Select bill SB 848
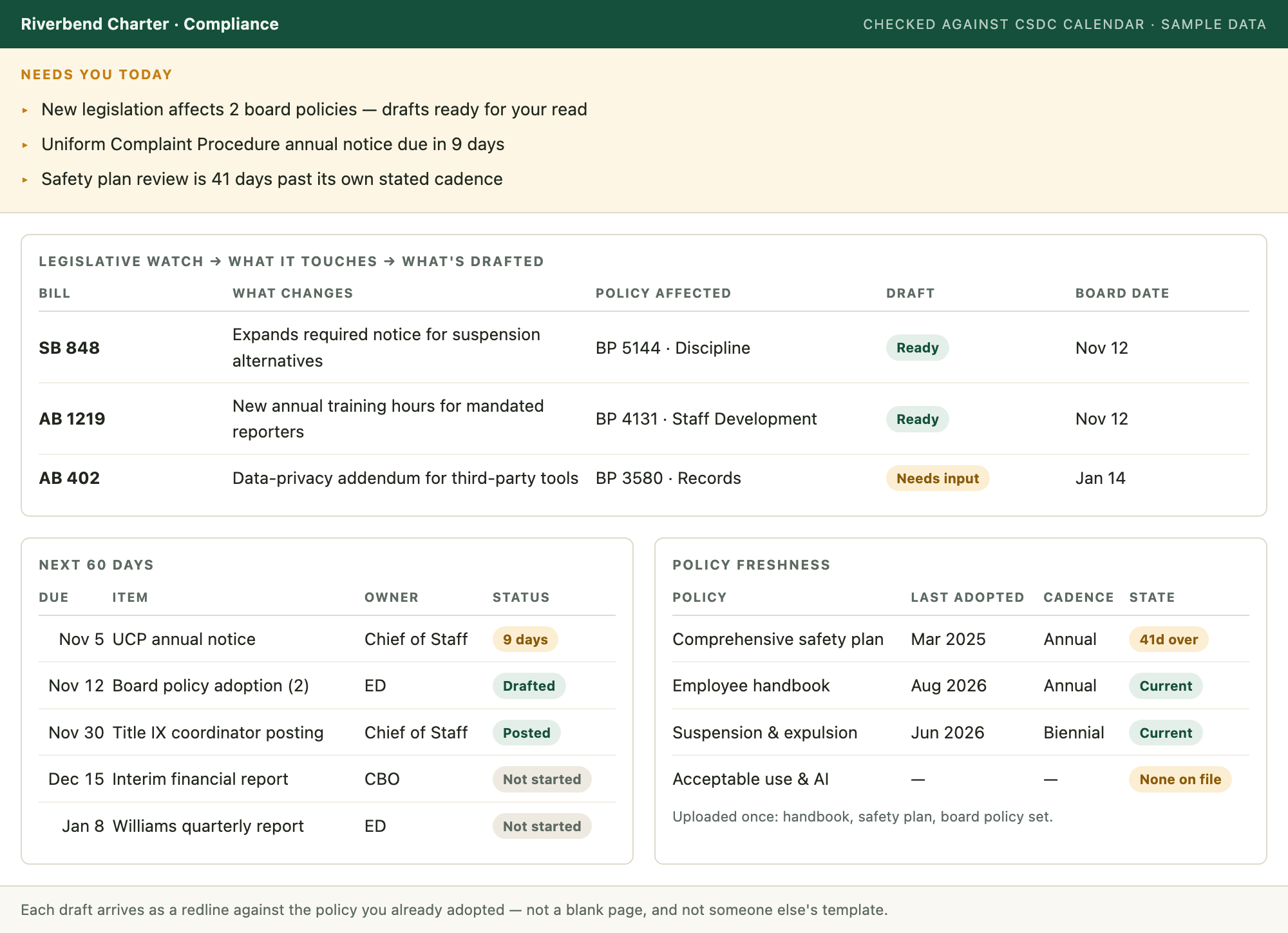Viewport: 1288px width, 933px height. coord(69,348)
